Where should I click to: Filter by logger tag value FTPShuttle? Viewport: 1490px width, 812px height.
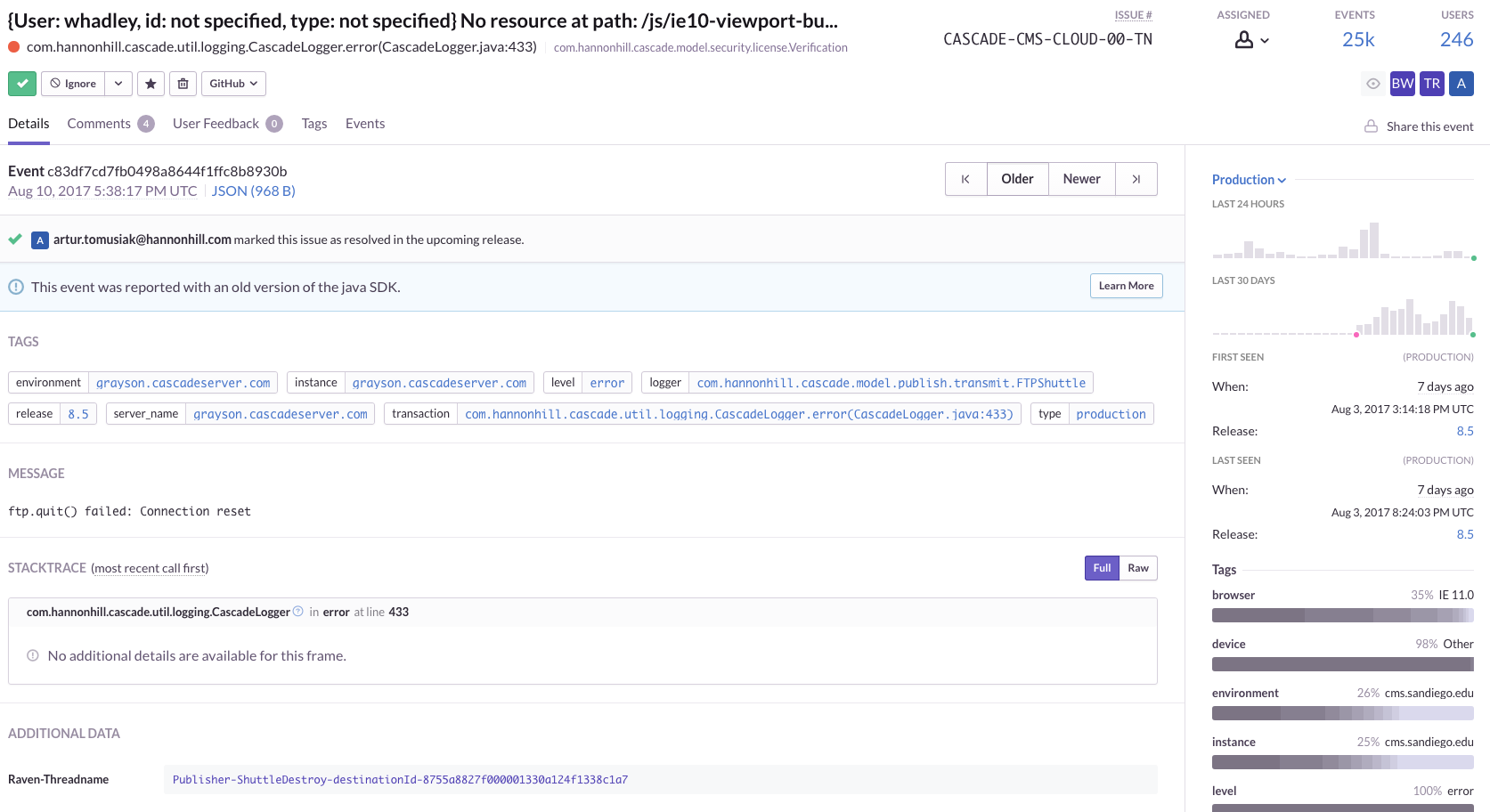891,383
